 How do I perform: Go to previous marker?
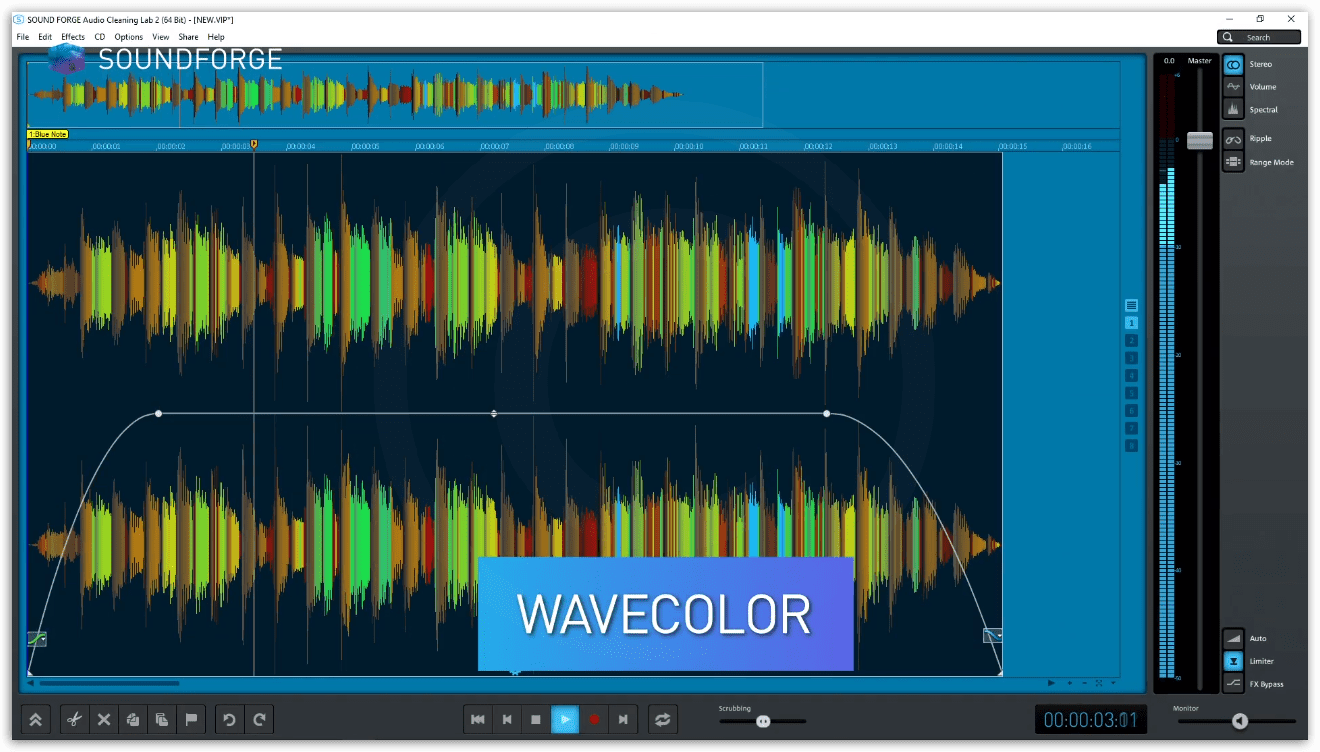(x=507, y=719)
